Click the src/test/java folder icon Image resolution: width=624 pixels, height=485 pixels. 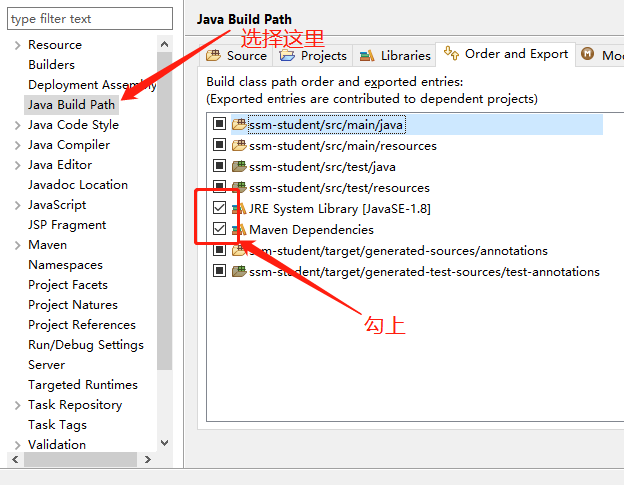coord(239,166)
